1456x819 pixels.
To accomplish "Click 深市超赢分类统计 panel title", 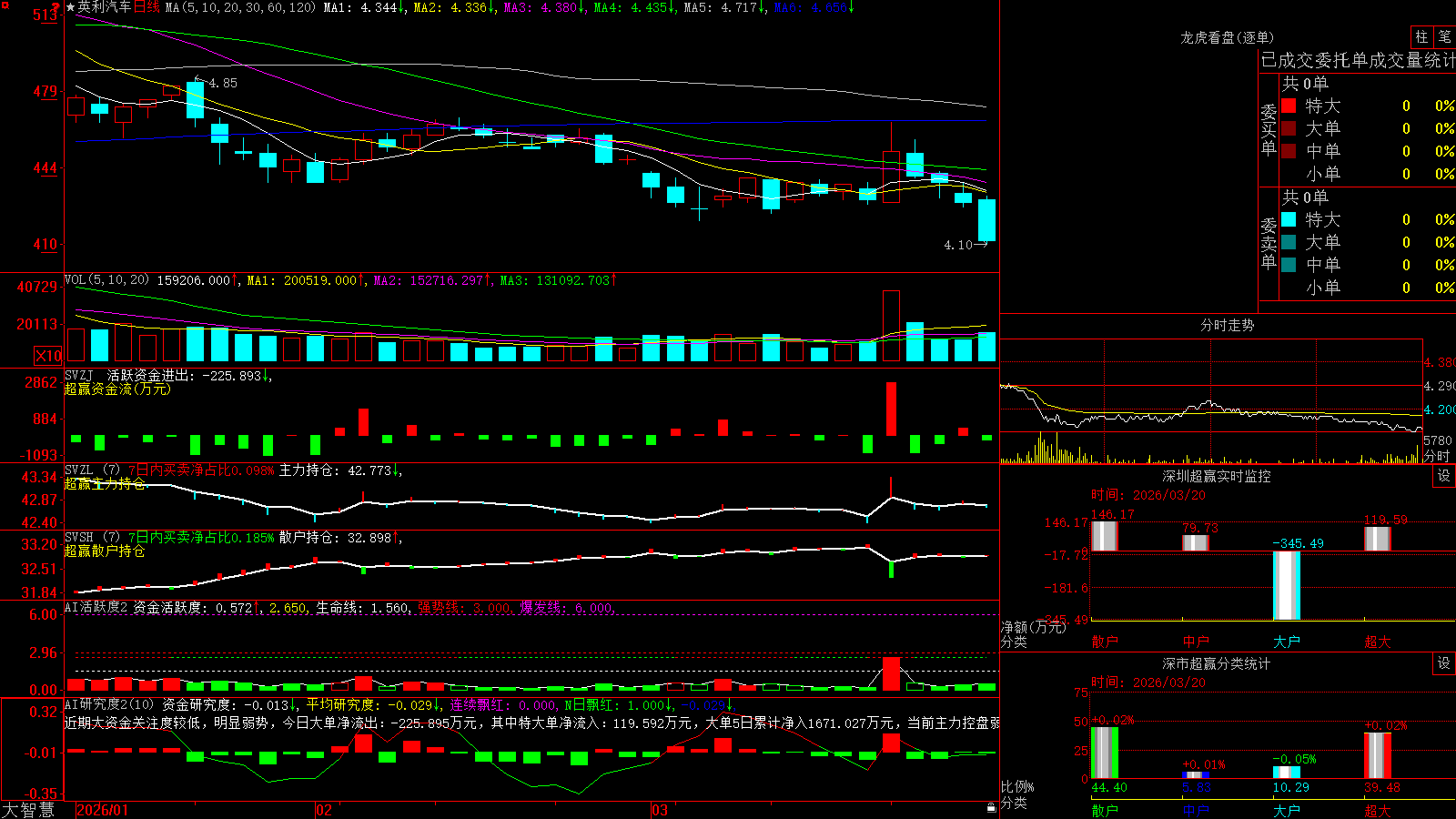I will [x=1216, y=663].
